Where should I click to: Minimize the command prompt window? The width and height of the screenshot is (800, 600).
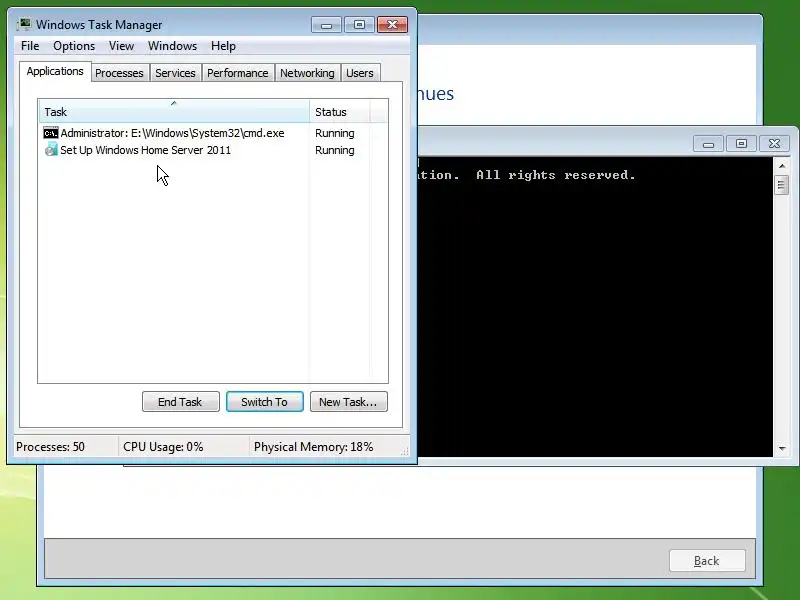tap(708, 144)
